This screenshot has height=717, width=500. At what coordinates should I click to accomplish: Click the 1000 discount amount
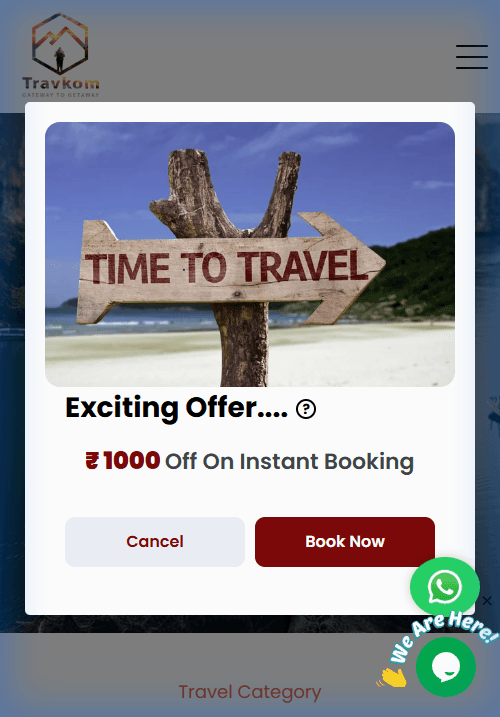132,460
